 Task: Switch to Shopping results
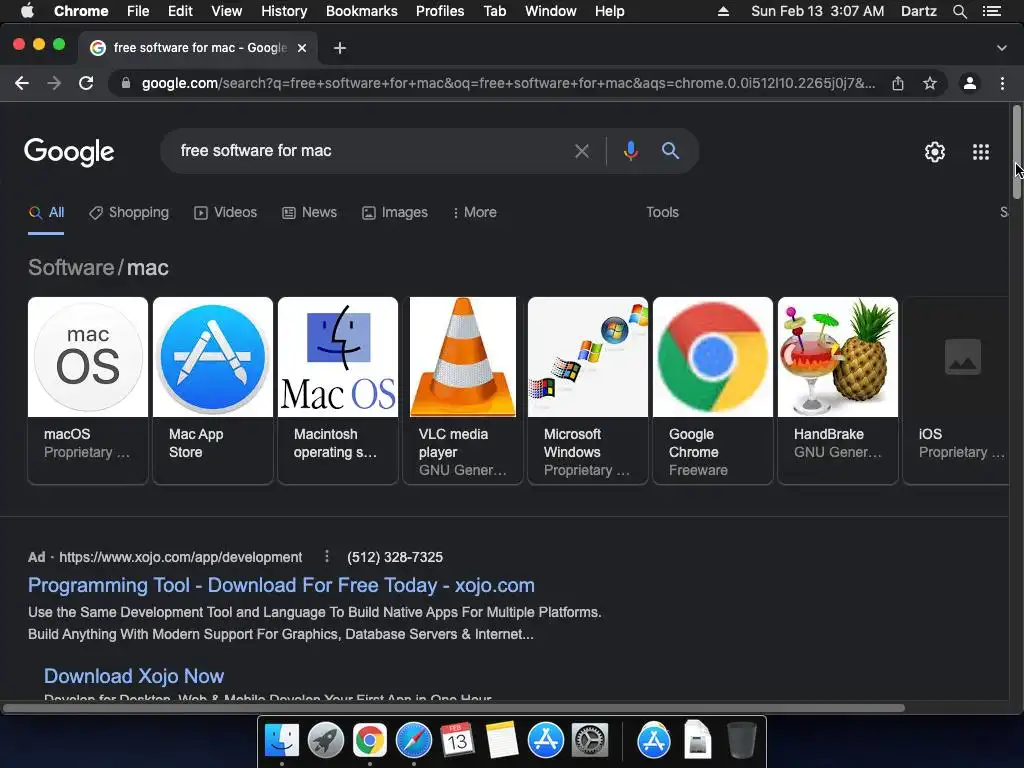129,213
